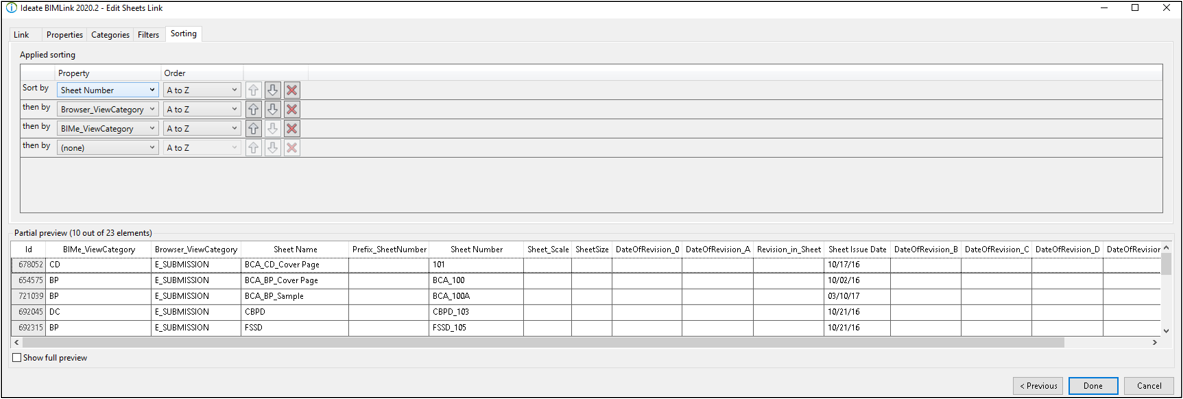Click Id cell 678052
This screenshot has width=1183, height=399.
(x=29, y=265)
